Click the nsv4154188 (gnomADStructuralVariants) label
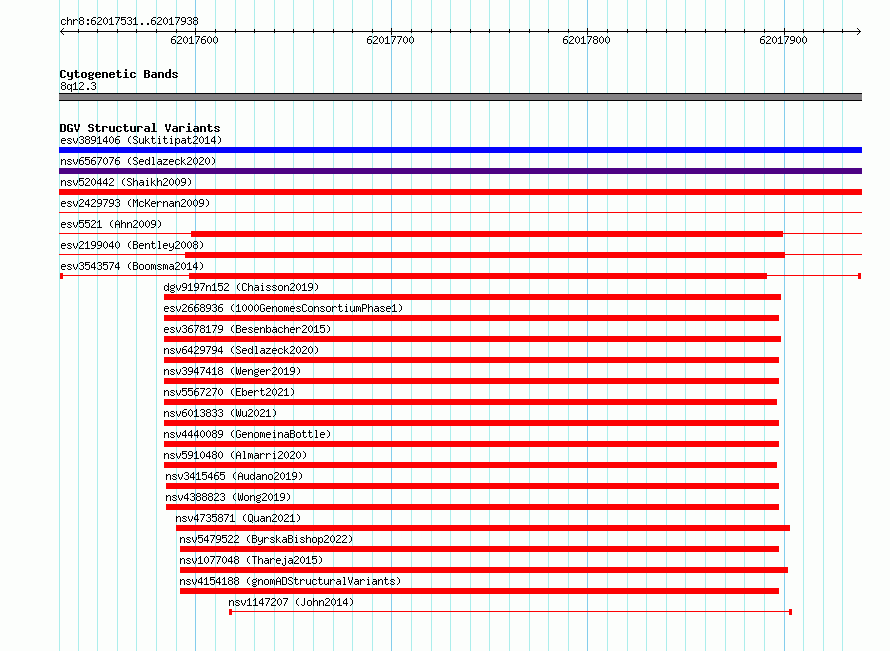890x651 pixels. click(x=290, y=581)
